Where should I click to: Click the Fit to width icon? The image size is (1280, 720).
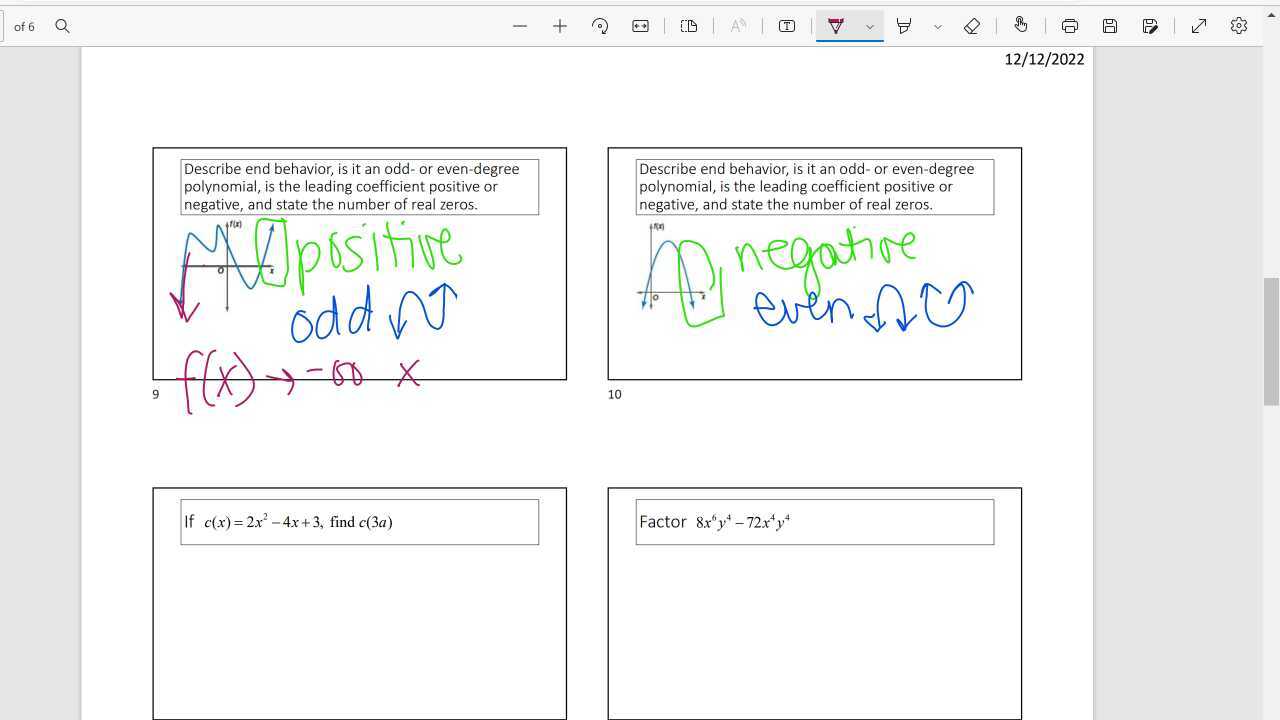click(640, 26)
